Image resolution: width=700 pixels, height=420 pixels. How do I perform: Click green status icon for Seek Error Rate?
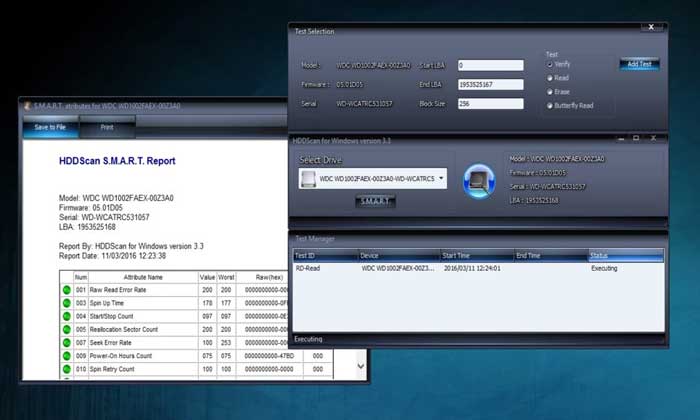click(66, 341)
